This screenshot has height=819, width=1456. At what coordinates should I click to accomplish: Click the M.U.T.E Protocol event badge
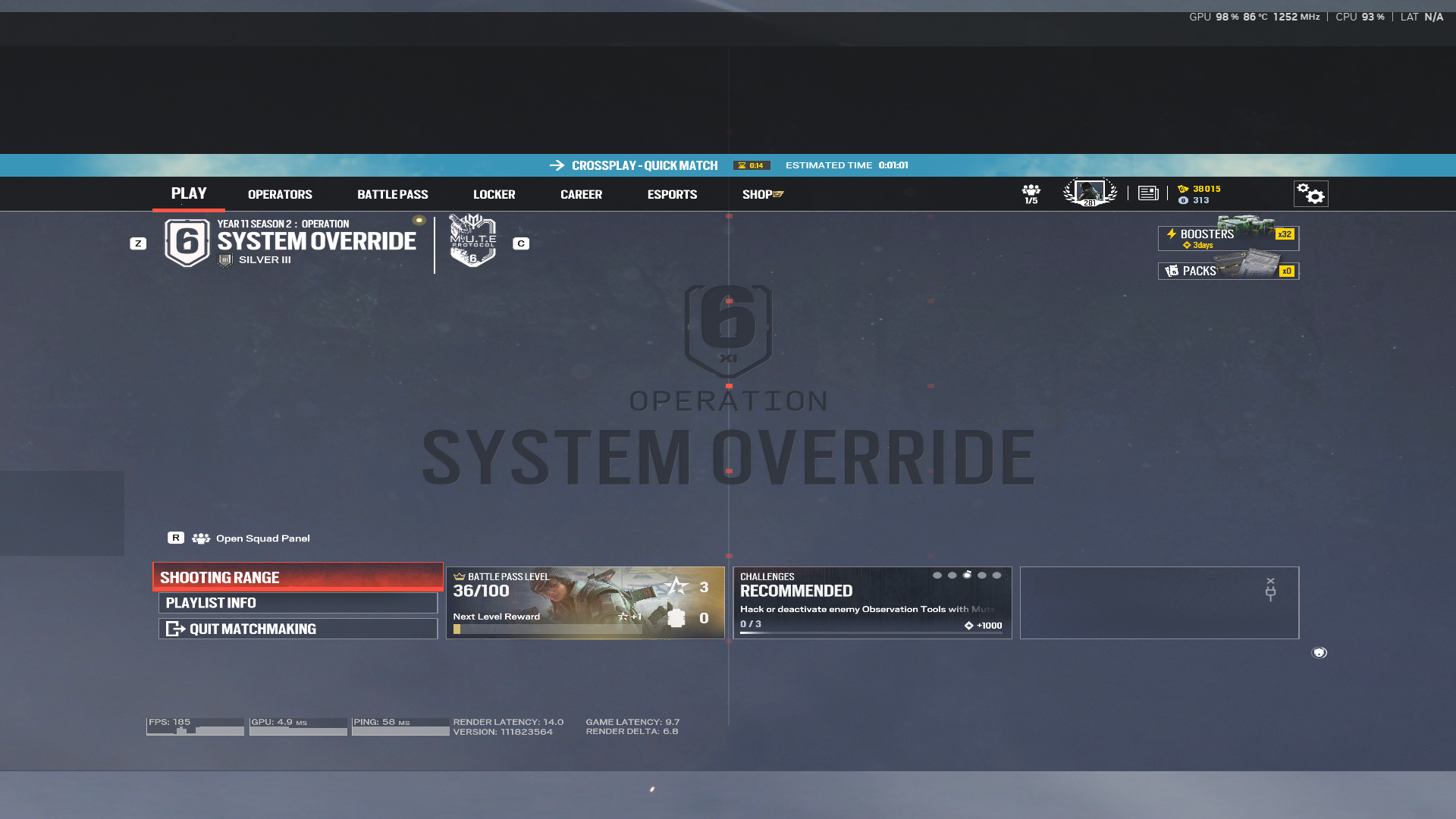pyautogui.click(x=473, y=241)
